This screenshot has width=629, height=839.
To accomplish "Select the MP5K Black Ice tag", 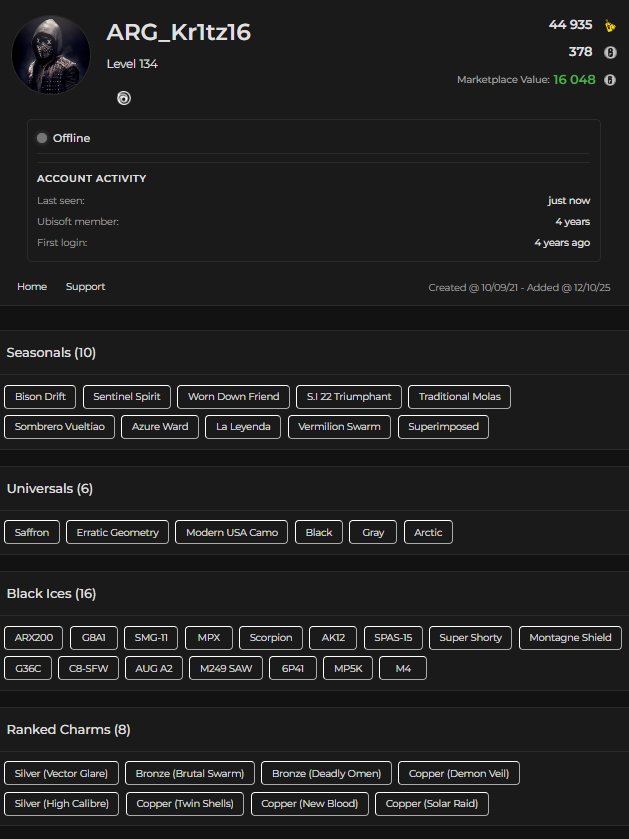I will click(x=348, y=668).
